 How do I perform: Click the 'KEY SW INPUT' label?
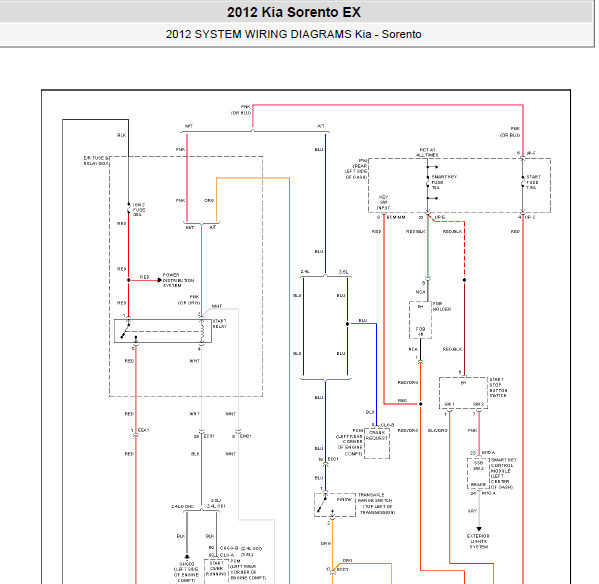[383, 202]
